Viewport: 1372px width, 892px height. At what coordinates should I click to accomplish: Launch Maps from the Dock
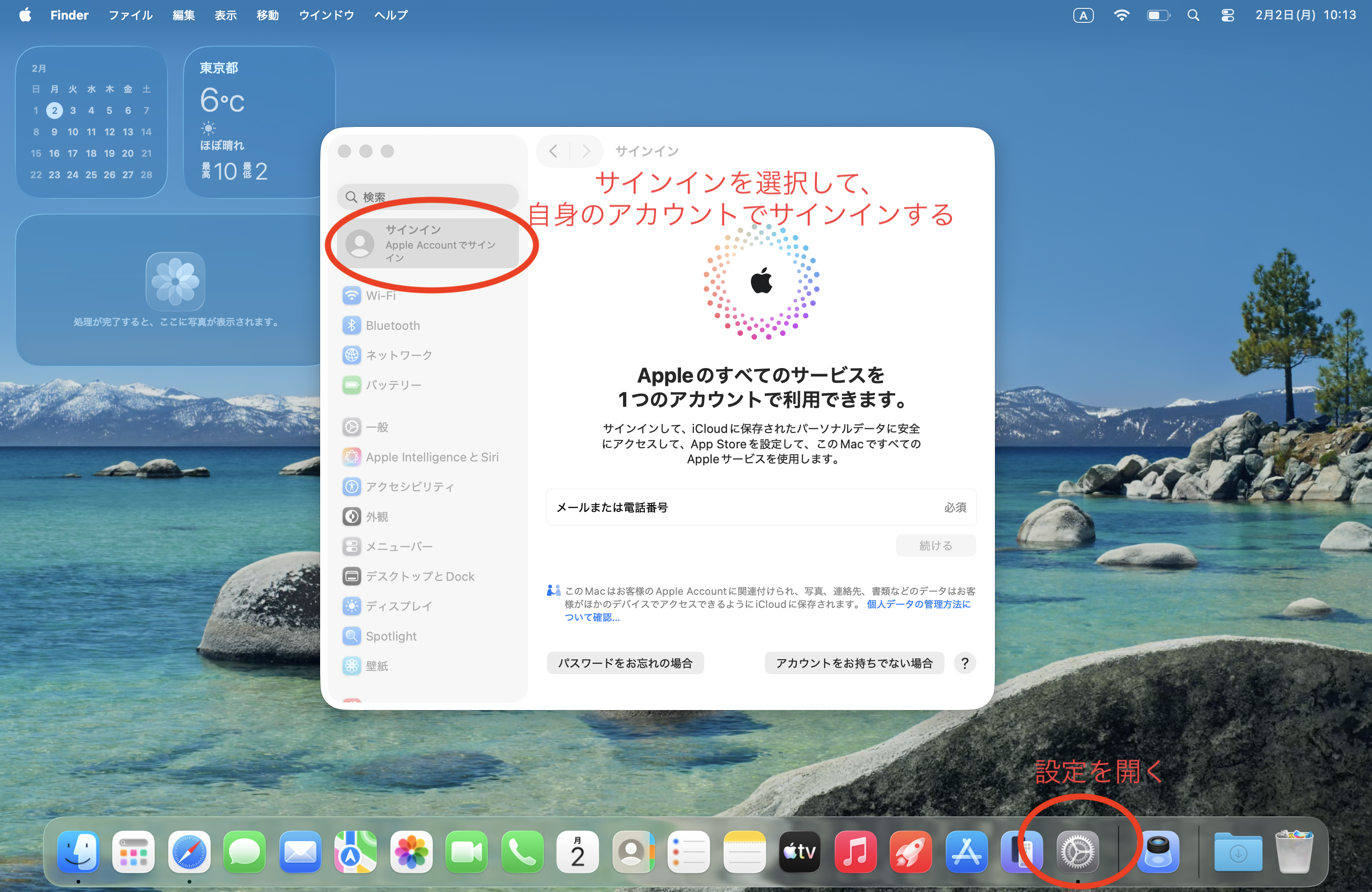pyautogui.click(x=356, y=851)
